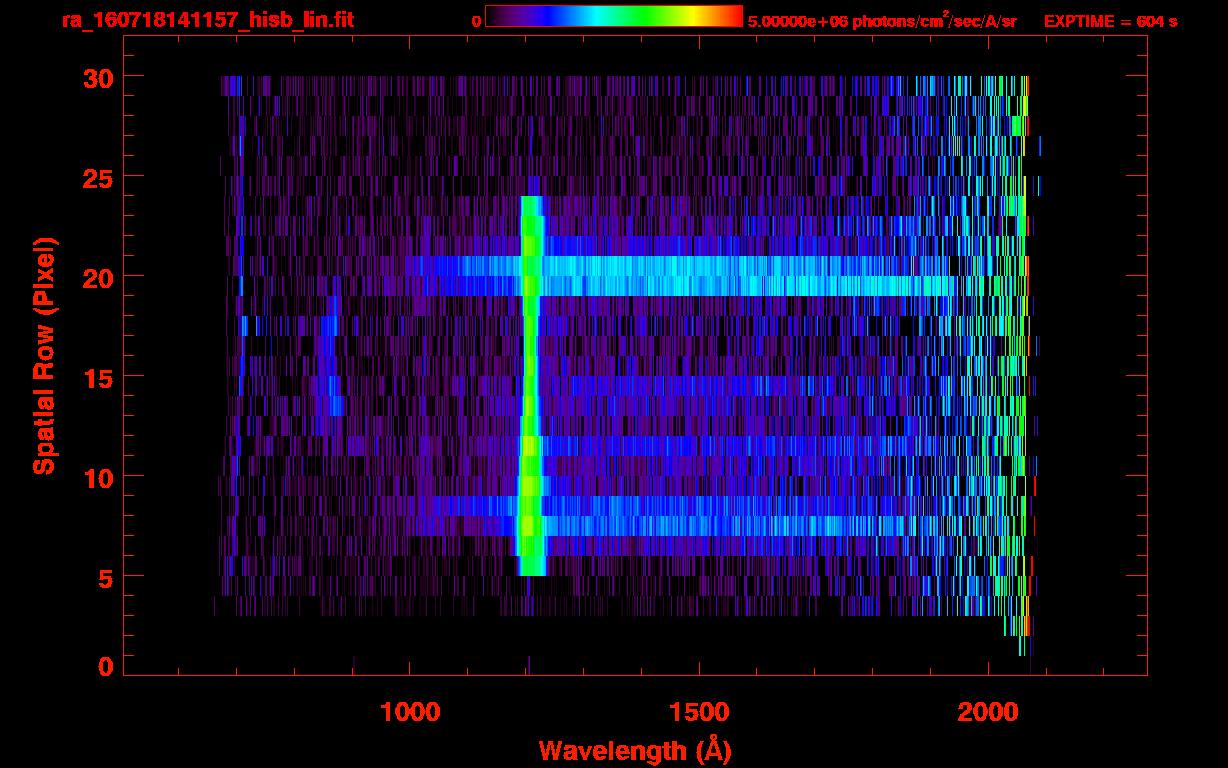Click the 2000 wavelength tick label
The width and height of the screenshot is (1228, 768).
tap(988, 711)
